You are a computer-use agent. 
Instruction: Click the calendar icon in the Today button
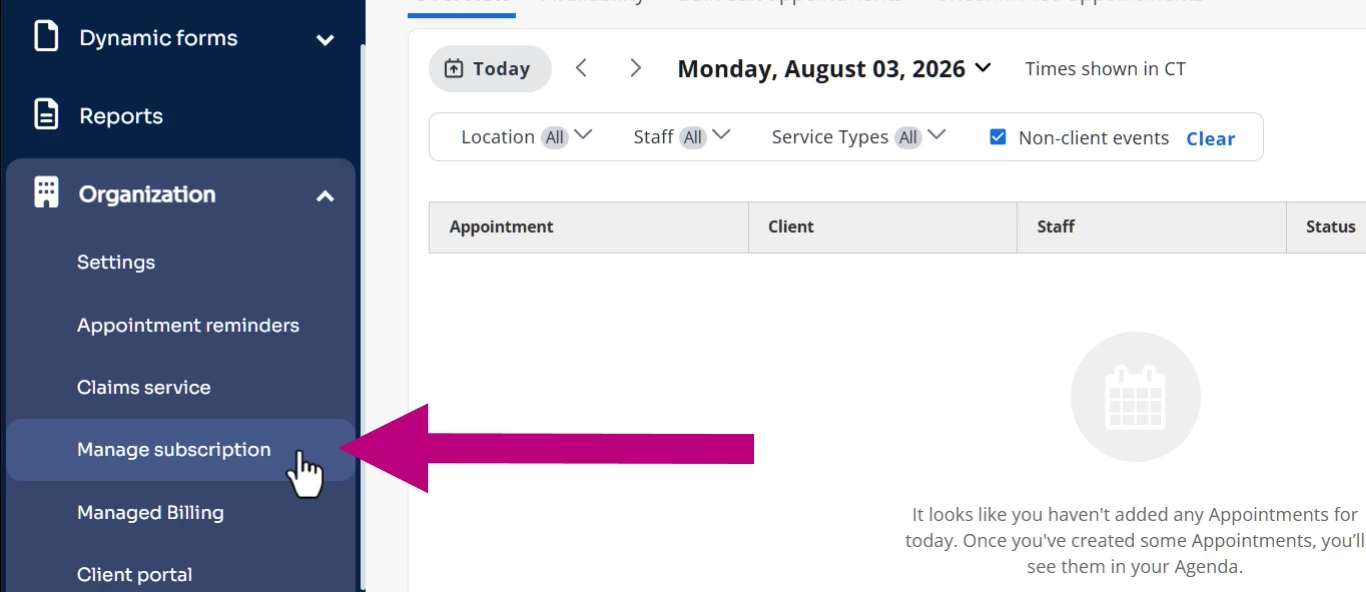pos(454,69)
